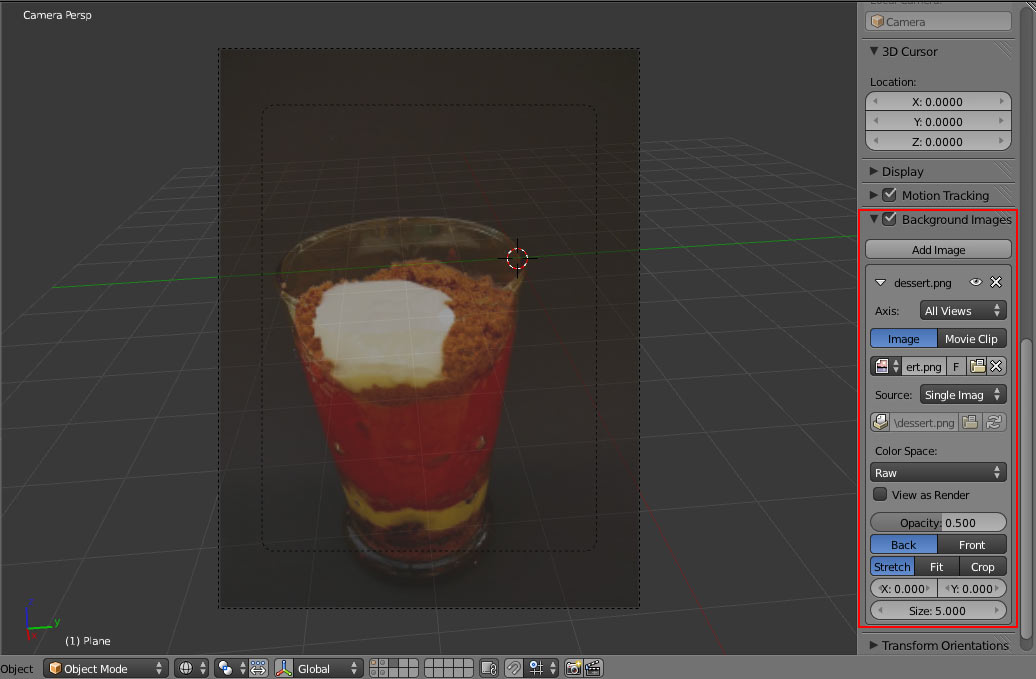The height and width of the screenshot is (679, 1036).
Task: Switch to the Movie Clip tab
Action: coord(971,339)
